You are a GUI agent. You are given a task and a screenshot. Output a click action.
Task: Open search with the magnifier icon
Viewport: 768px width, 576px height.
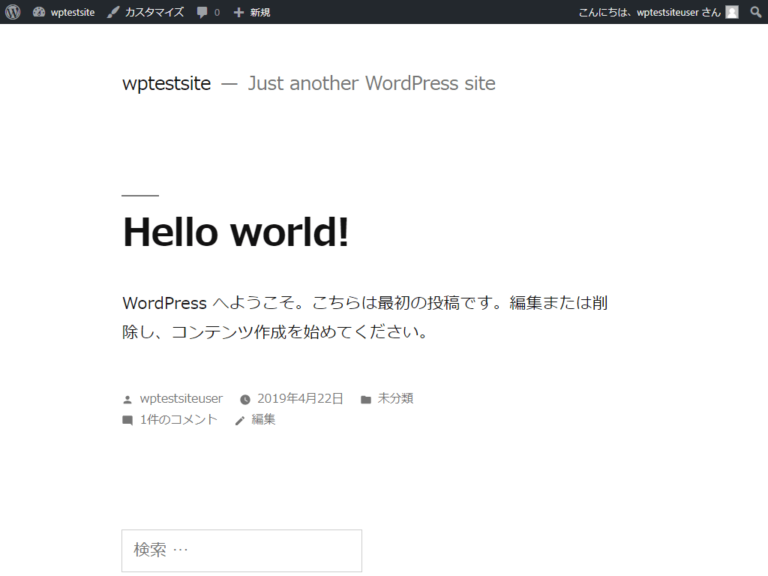[x=756, y=12]
